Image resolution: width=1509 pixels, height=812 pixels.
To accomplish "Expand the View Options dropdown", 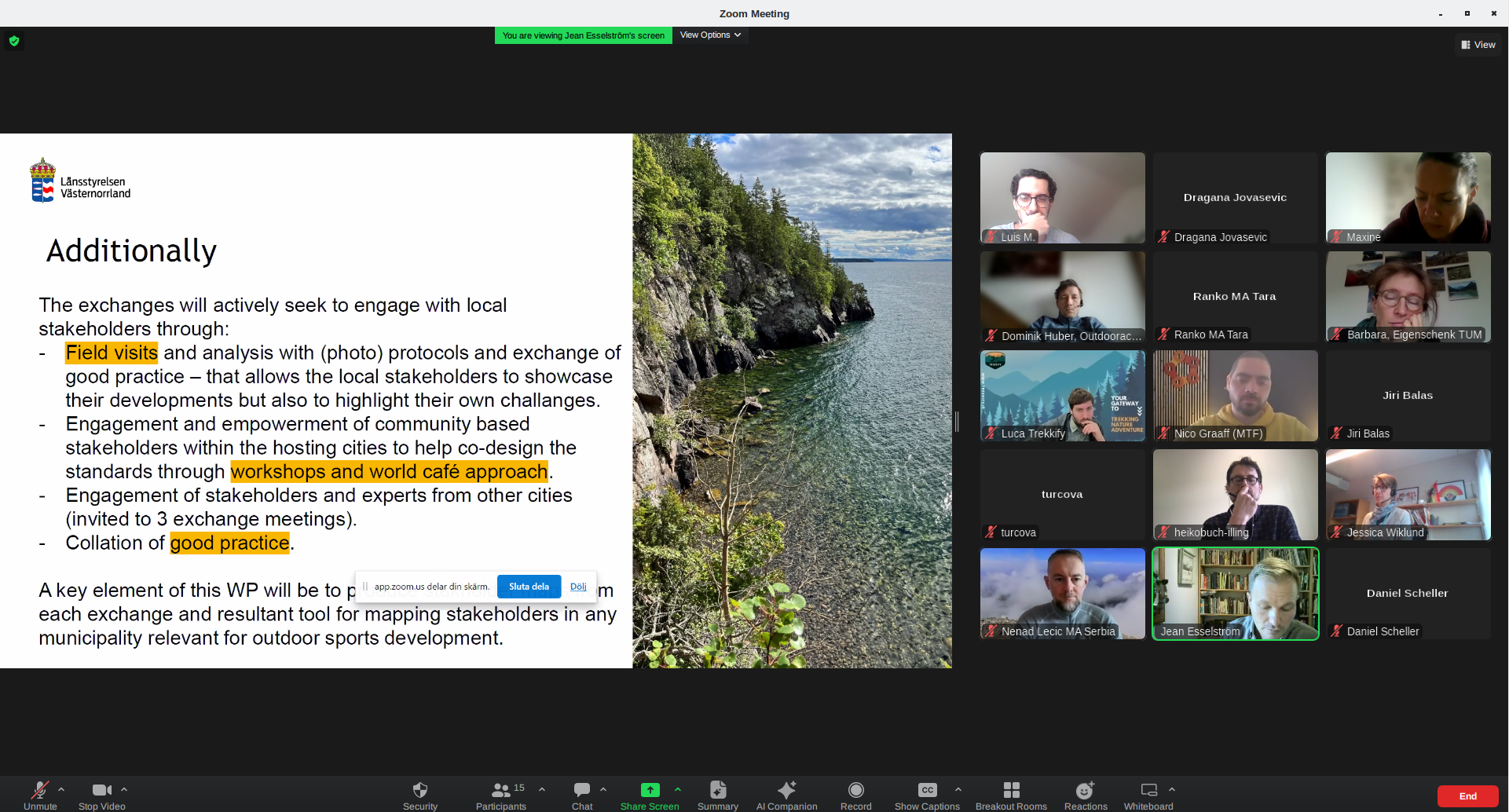I will (710, 35).
